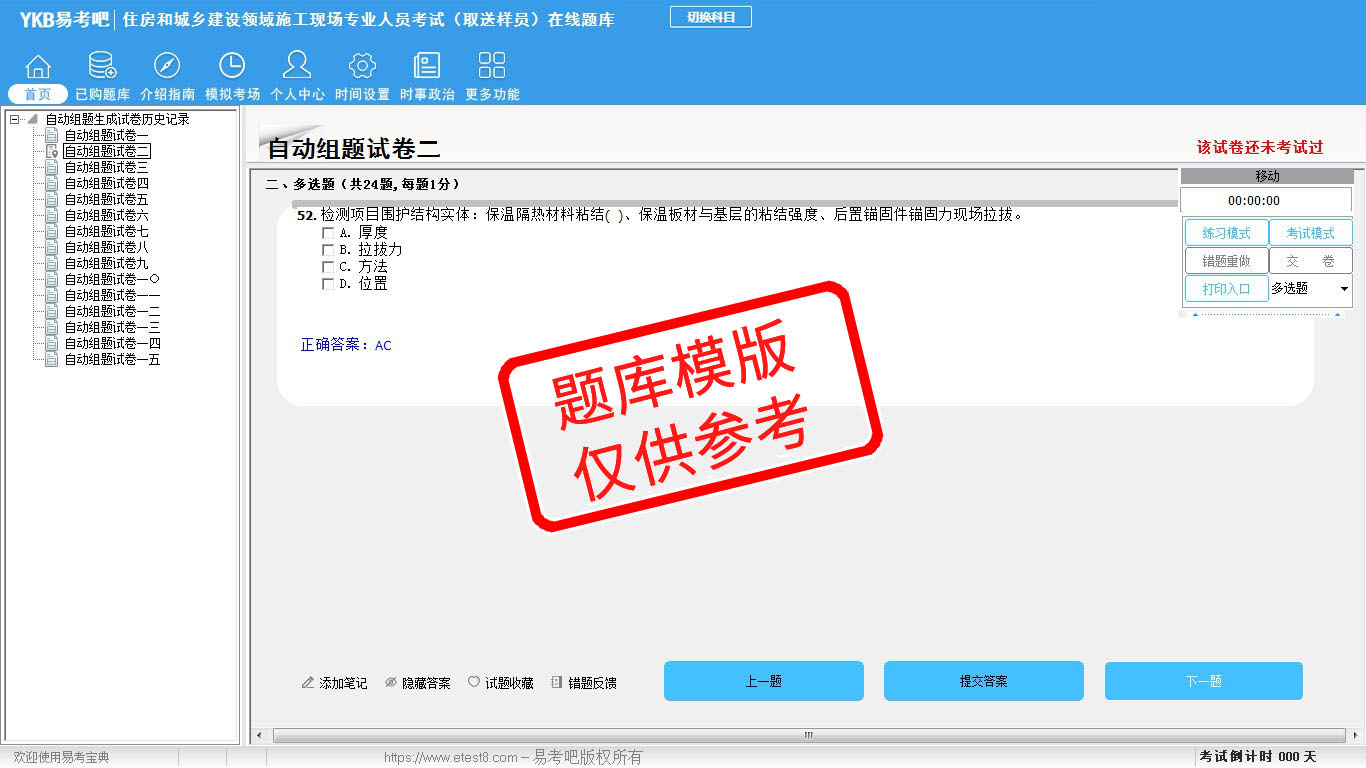Click the 添加笔记 pencil icon
The height and width of the screenshot is (768, 1366).
point(308,683)
